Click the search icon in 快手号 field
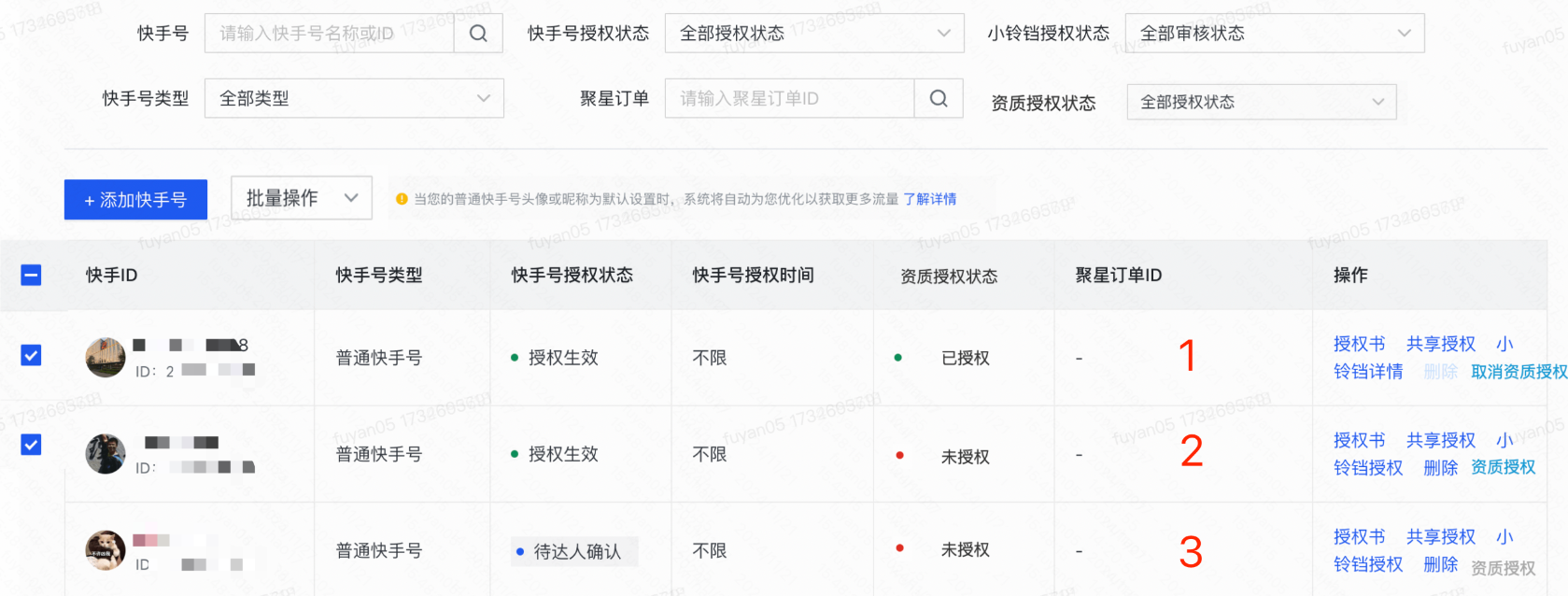Screen dimensions: 1568x596 tap(478, 34)
